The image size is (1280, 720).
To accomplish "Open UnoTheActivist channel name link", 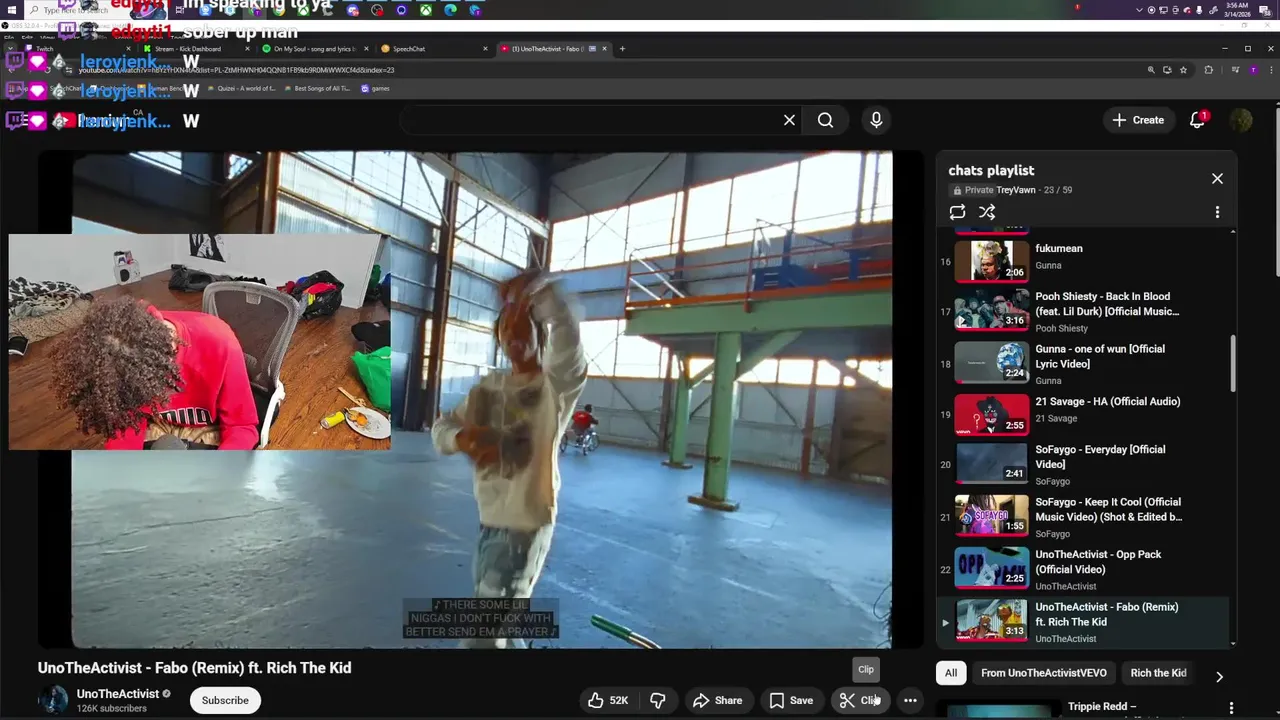I will (x=118, y=694).
